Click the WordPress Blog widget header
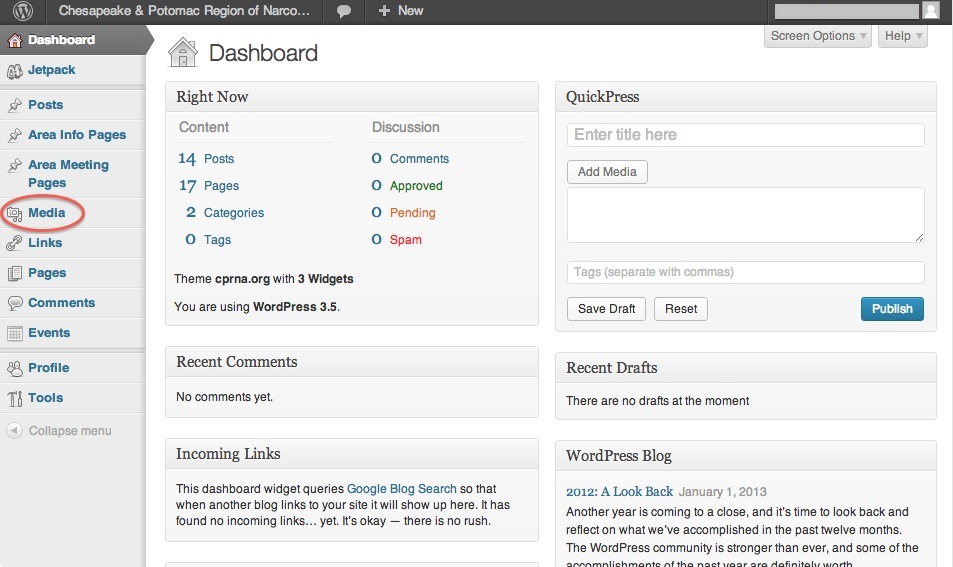The height and width of the screenshot is (567, 953). [x=746, y=456]
